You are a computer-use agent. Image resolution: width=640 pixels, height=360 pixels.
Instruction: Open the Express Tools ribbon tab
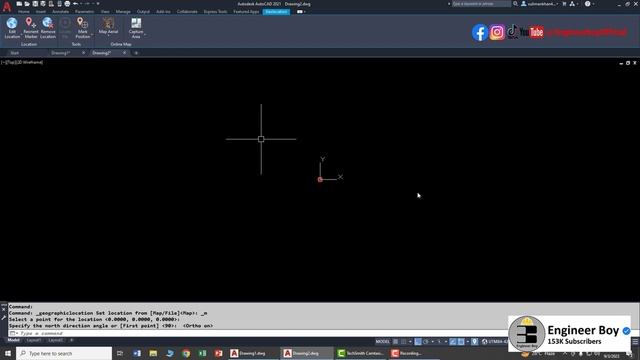[216, 12]
